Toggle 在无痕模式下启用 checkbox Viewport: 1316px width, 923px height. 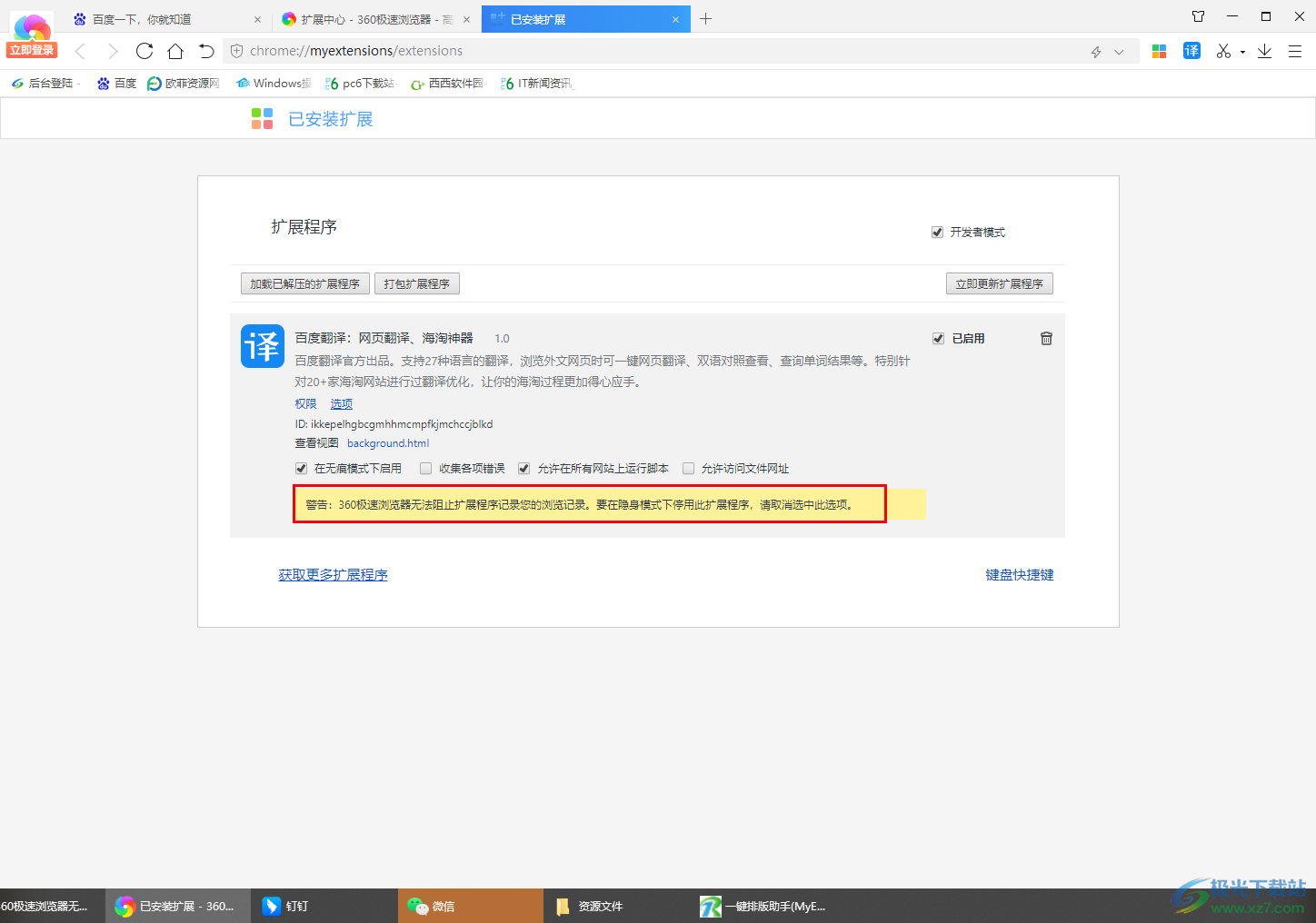click(x=301, y=469)
